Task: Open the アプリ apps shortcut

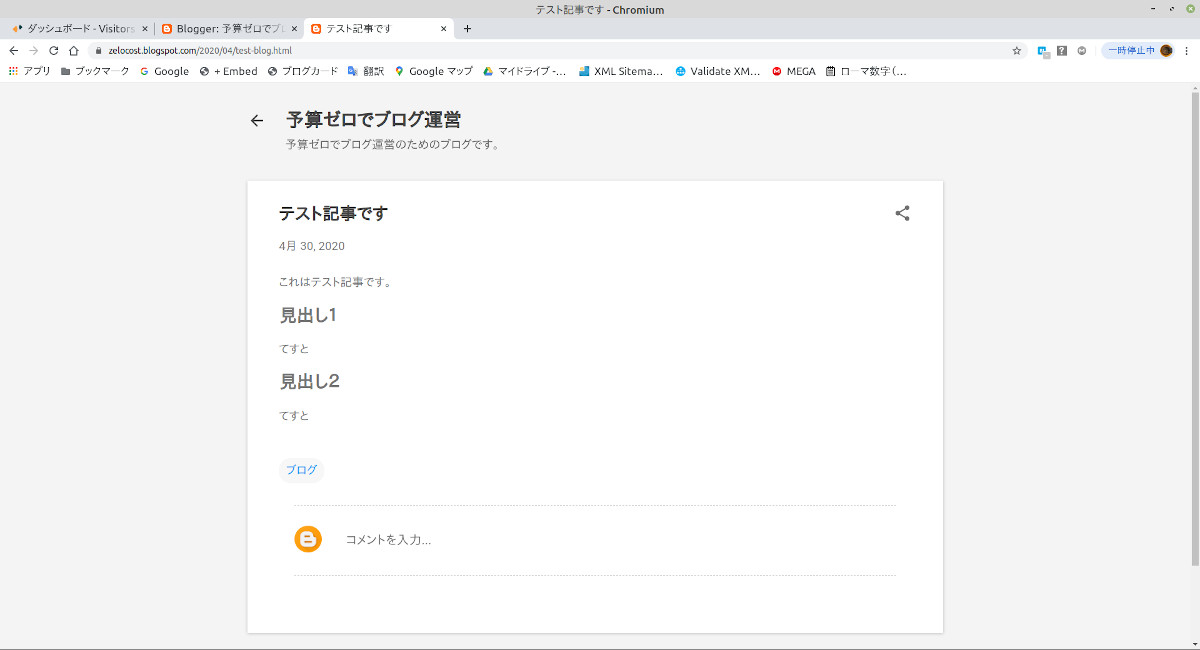Action: coord(29,71)
